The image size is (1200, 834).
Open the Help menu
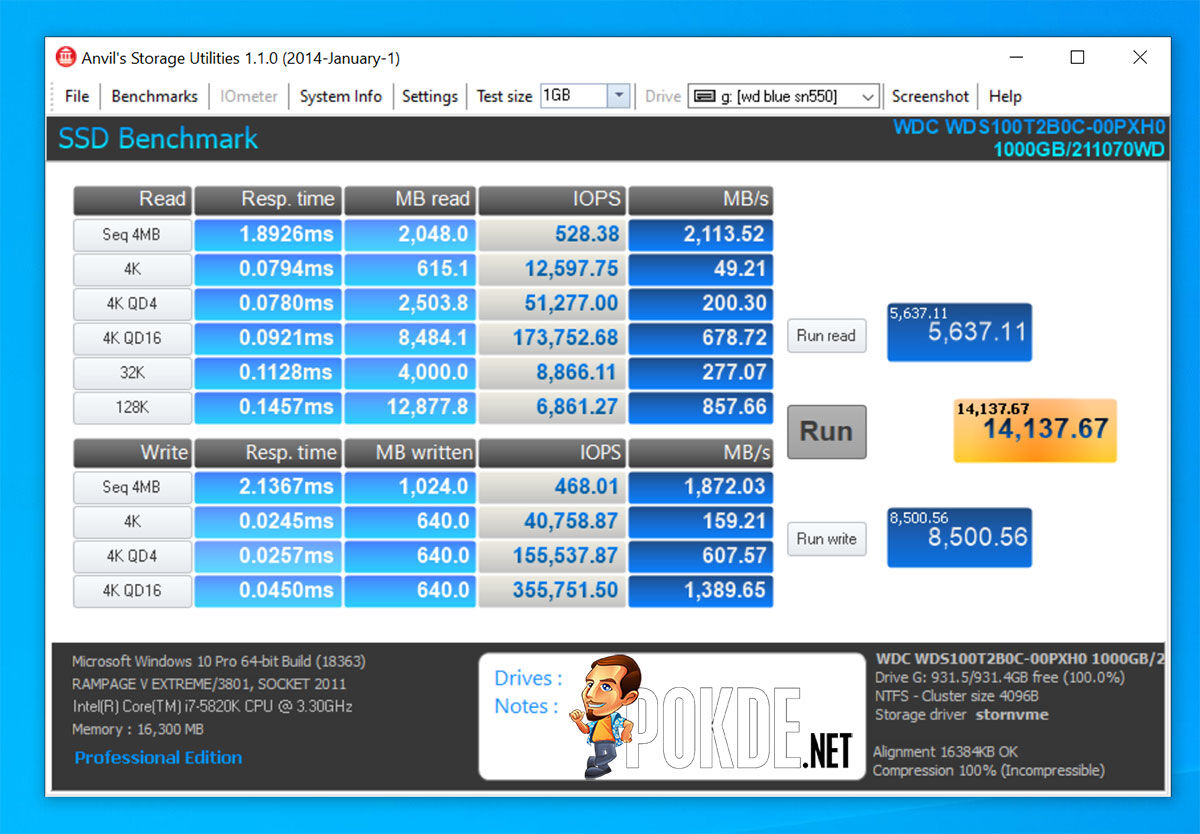click(x=1005, y=96)
